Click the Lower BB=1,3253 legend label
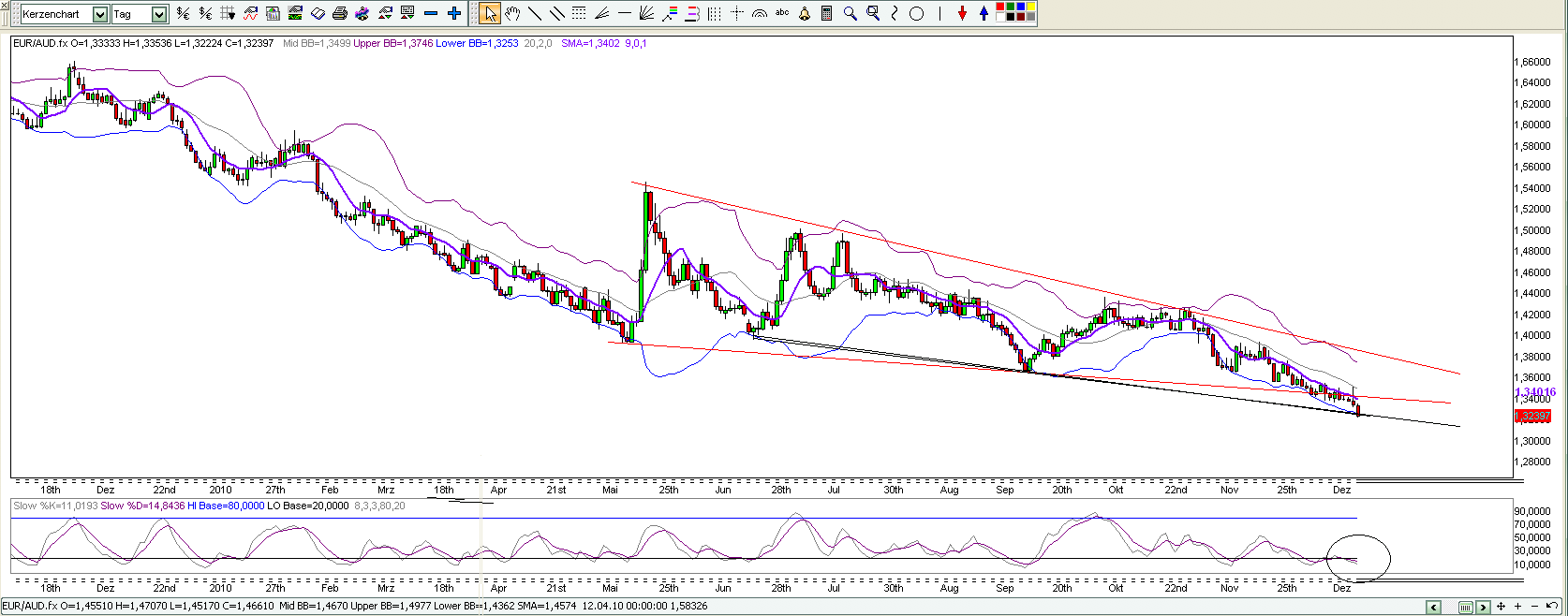 click(477, 43)
